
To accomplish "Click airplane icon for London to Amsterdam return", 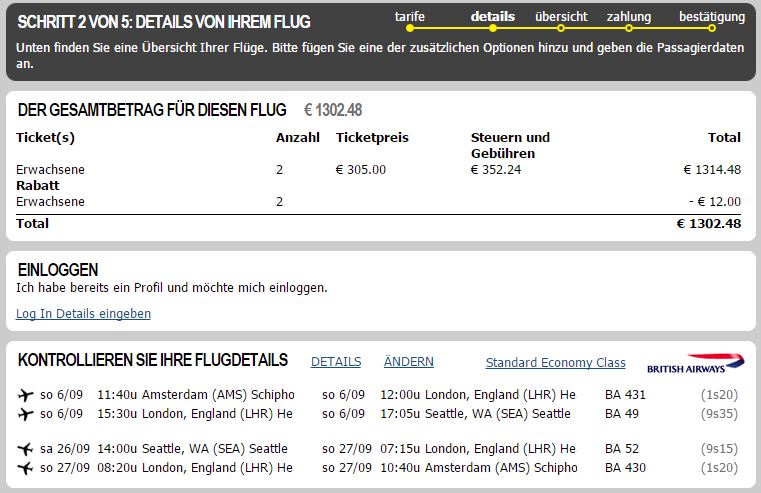I will pos(25,468).
